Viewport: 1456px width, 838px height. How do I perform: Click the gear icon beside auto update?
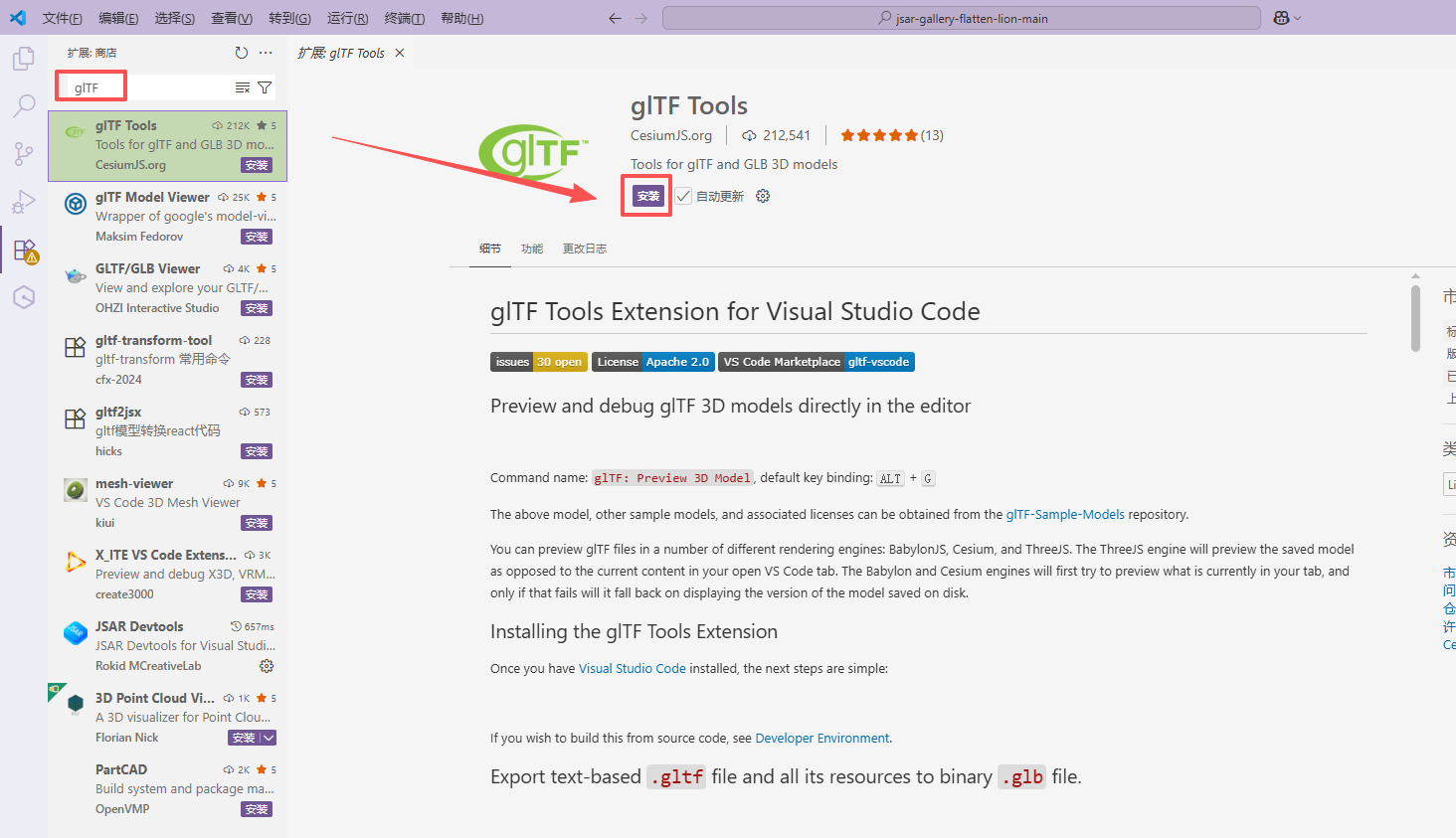tap(763, 196)
